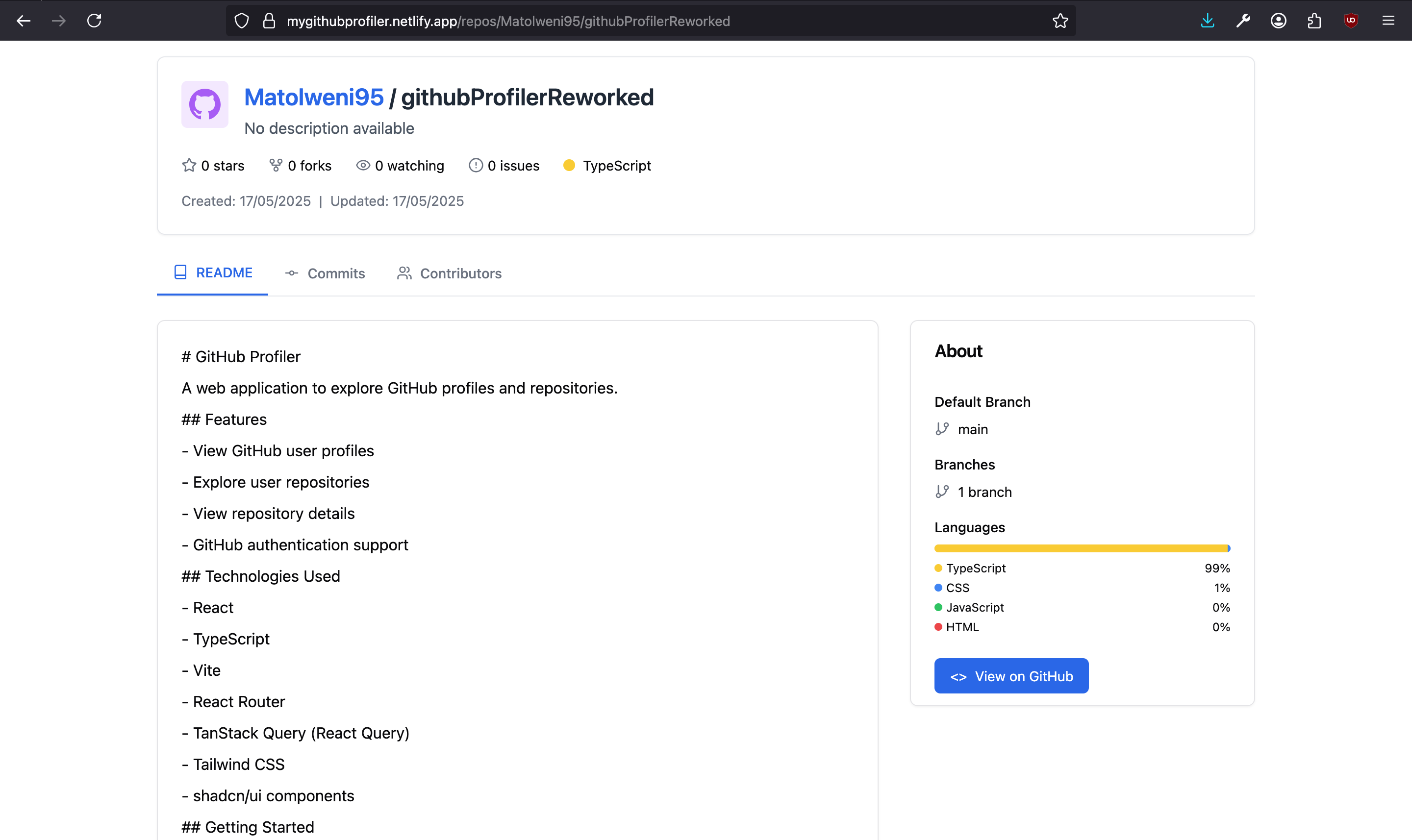The width and height of the screenshot is (1412, 840).
Task: Switch to the Commits tab
Action: (x=325, y=273)
